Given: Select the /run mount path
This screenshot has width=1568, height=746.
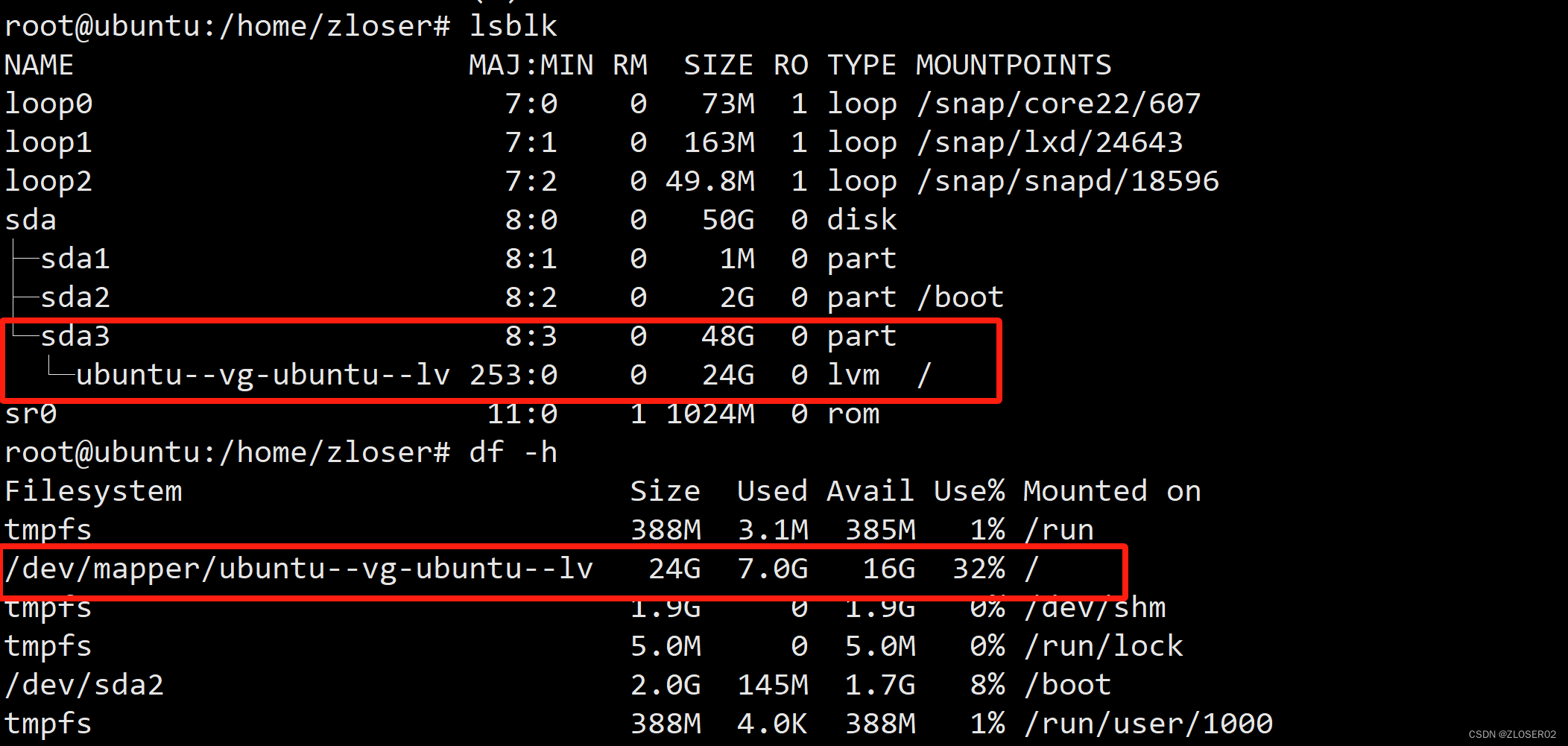Looking at the screenshot, I should (x=1059, y=530).
